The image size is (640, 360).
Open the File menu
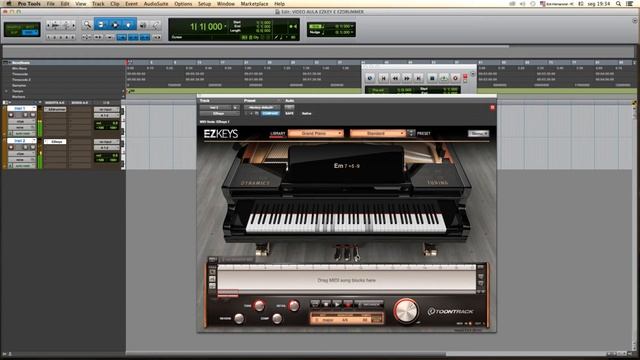tap(51, 4)
